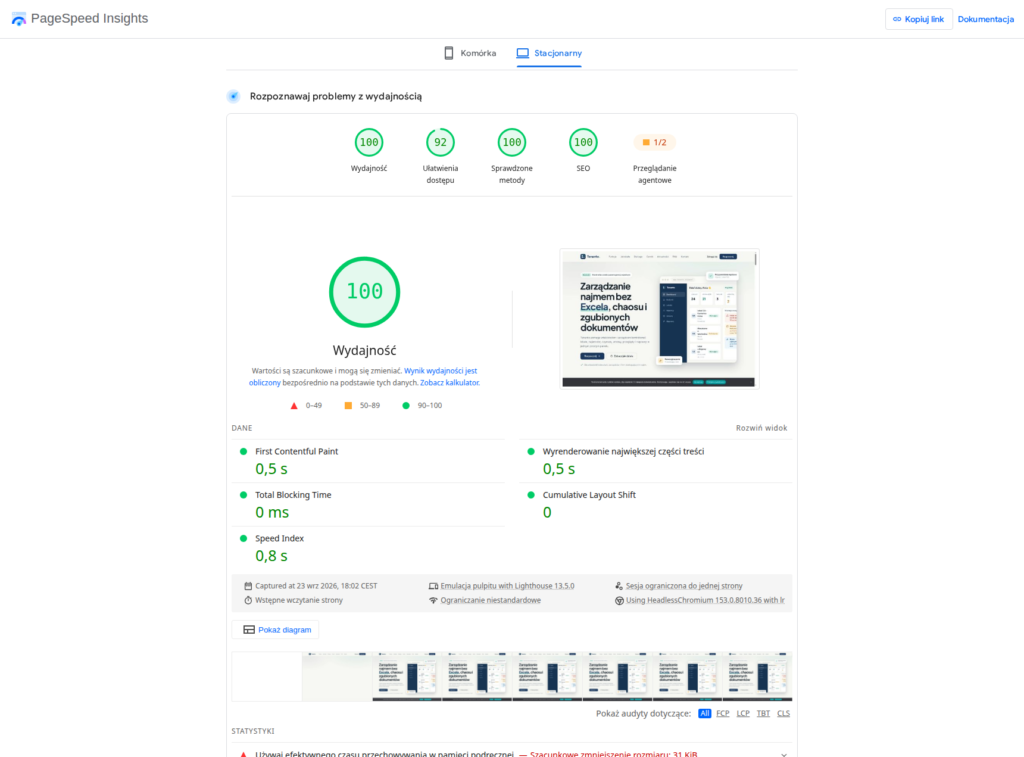
Task: Click the calendar icon next to Captured at
Action: tap(248, 586)
